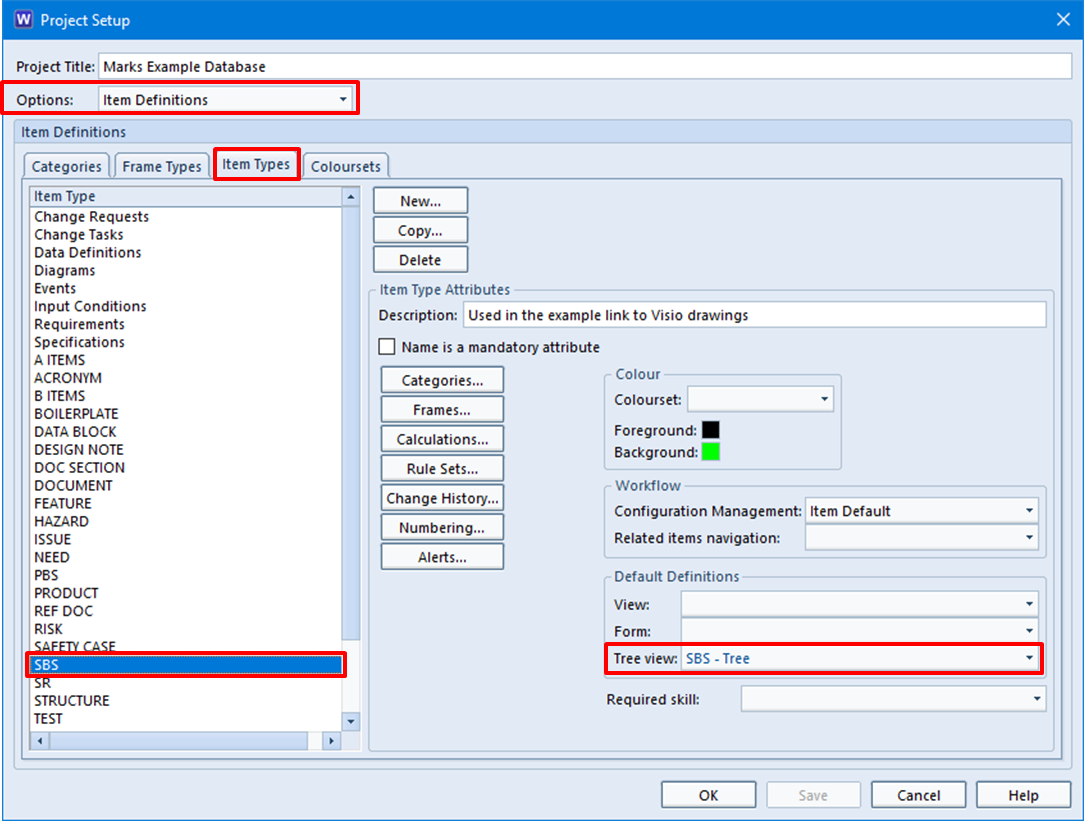
Task: Switch to the Coloursets tab
Action: tap(345, 166)
